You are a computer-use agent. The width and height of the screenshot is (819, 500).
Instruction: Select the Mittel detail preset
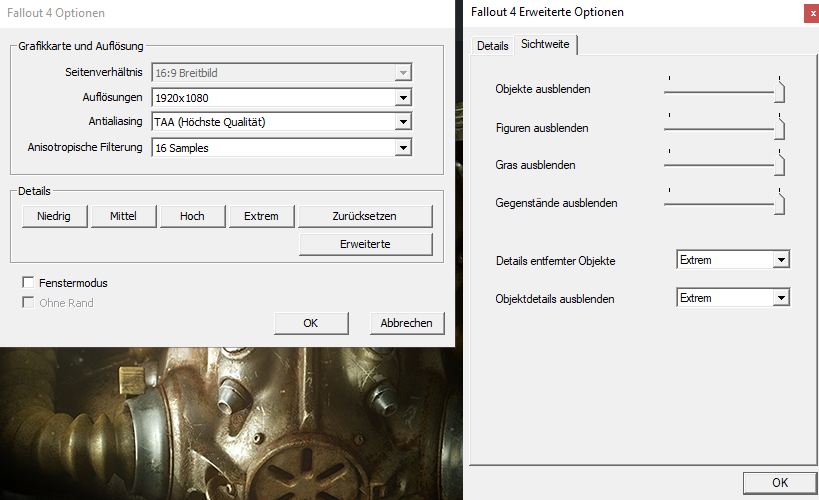(x=123, y=216)
